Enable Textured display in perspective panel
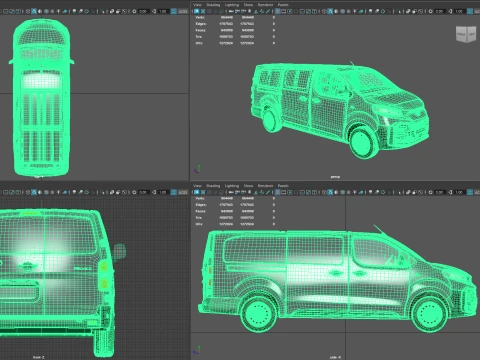This screenshot has height=360, width=480. coord(349,11)
